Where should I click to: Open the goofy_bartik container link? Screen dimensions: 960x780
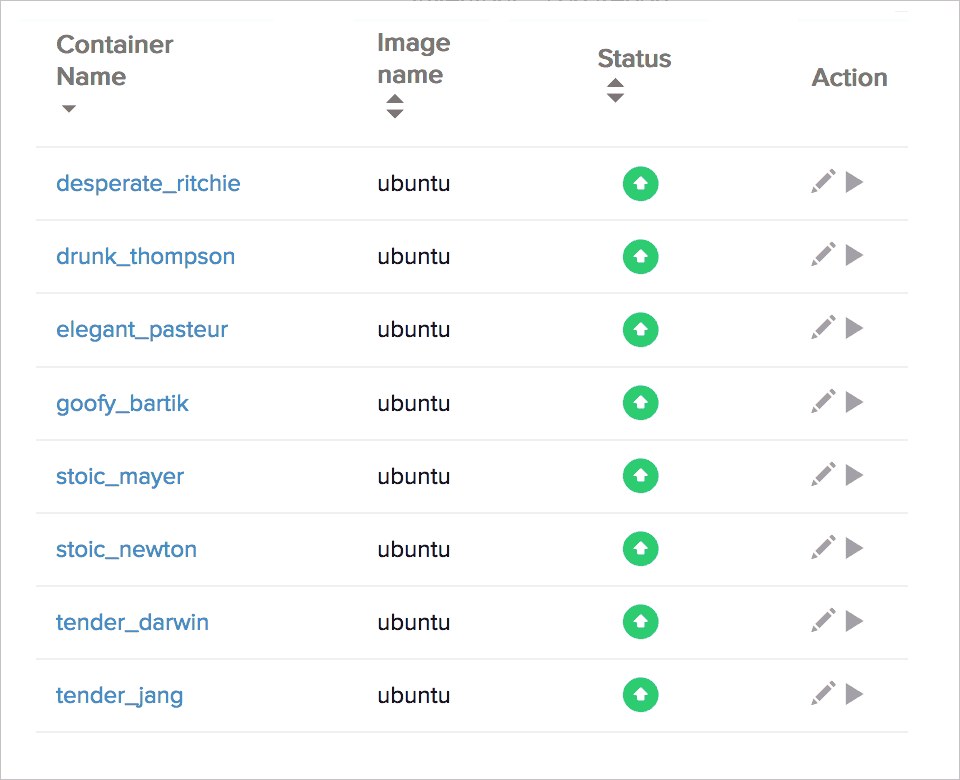pyautogui.click(x=122, y=403)
